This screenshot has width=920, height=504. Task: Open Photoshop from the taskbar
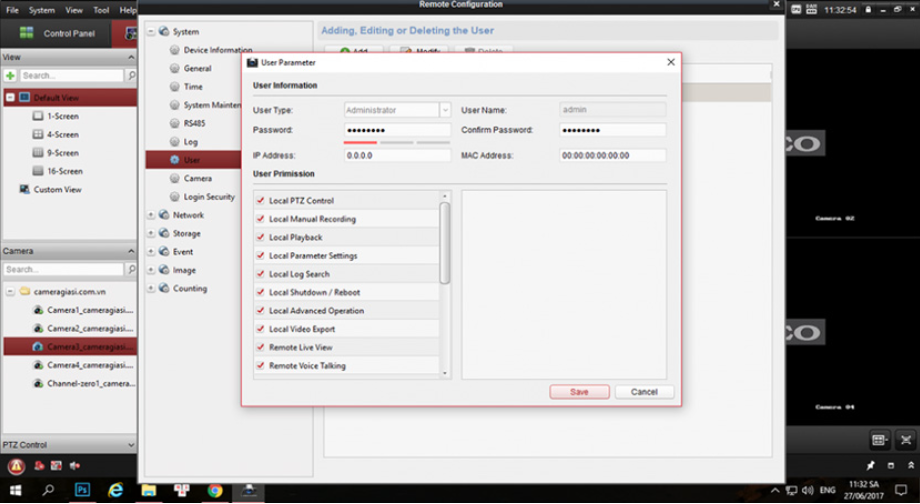pos(83,491)
